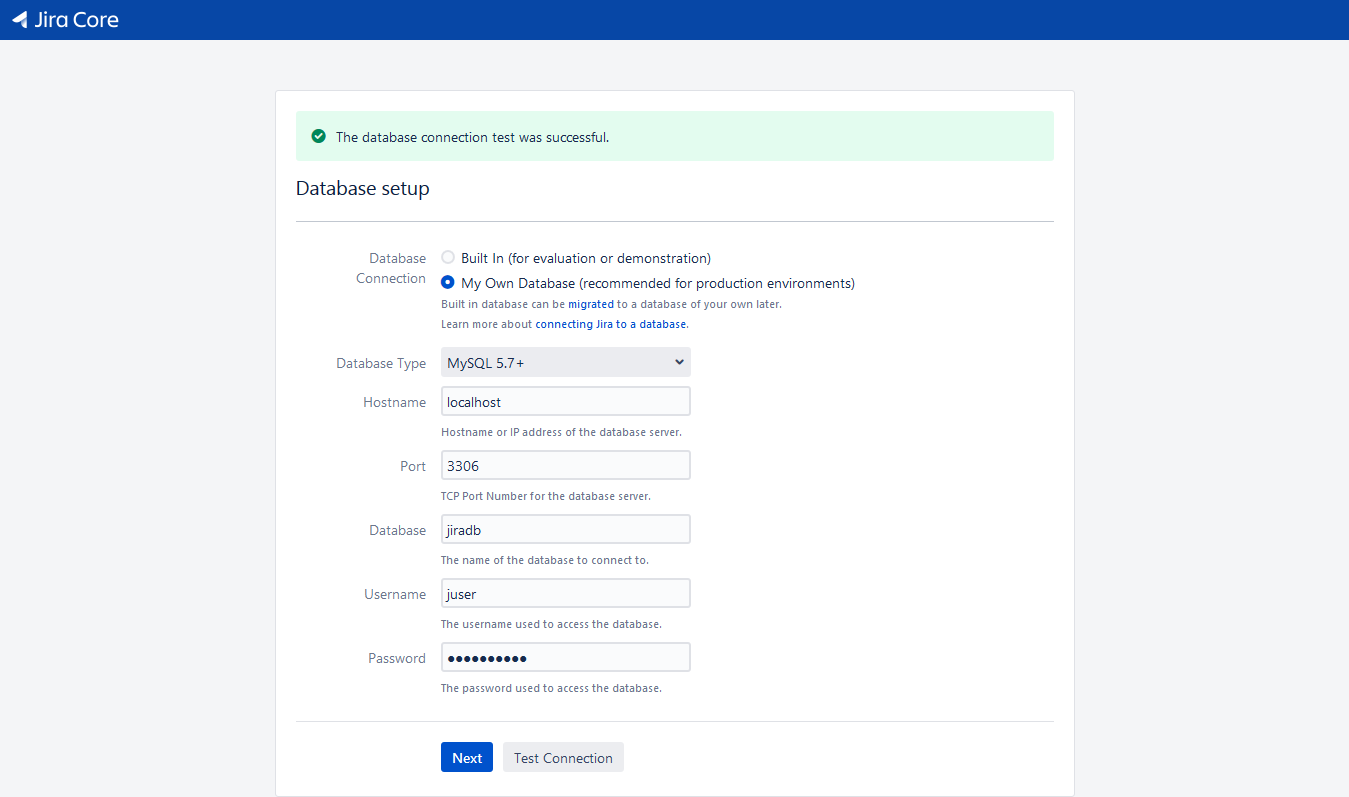The width and height of the screenshot is (1349, 797).
Task: Open the Database Type dropdown
Action: (565, 361)
